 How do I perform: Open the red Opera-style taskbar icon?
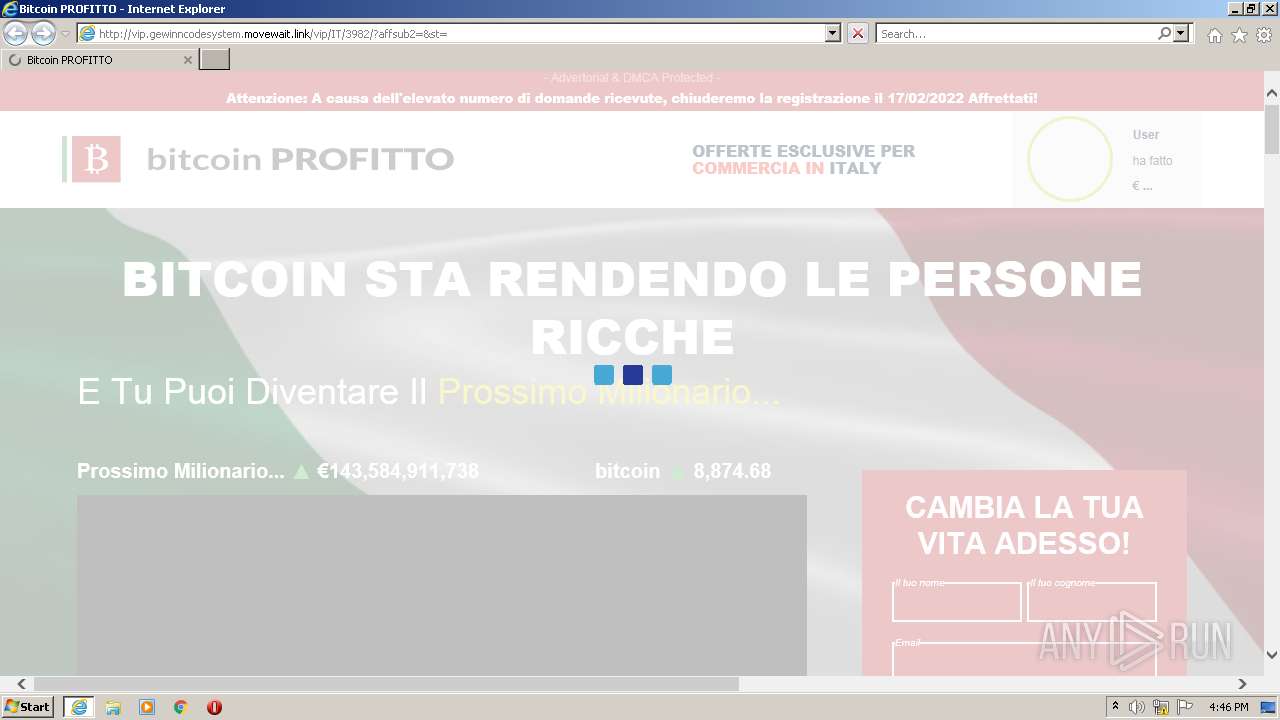[214, 707]
